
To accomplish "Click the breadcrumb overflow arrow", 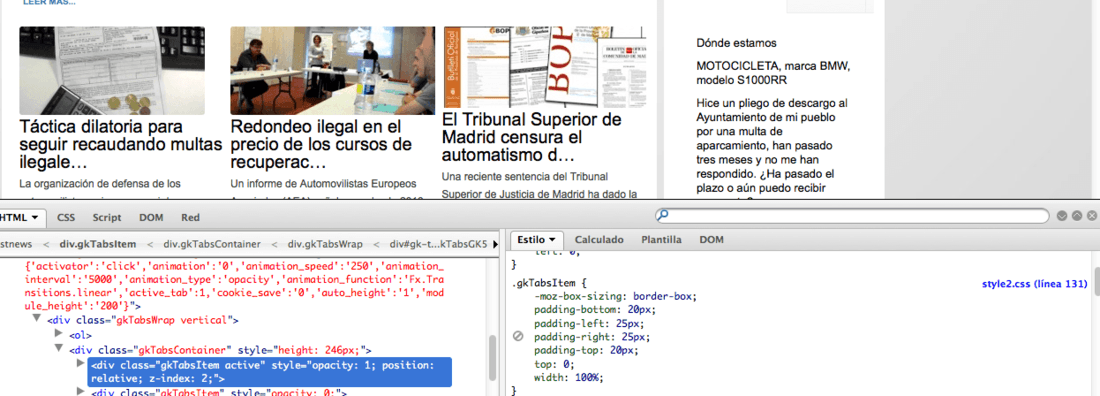I will point(497,244).
